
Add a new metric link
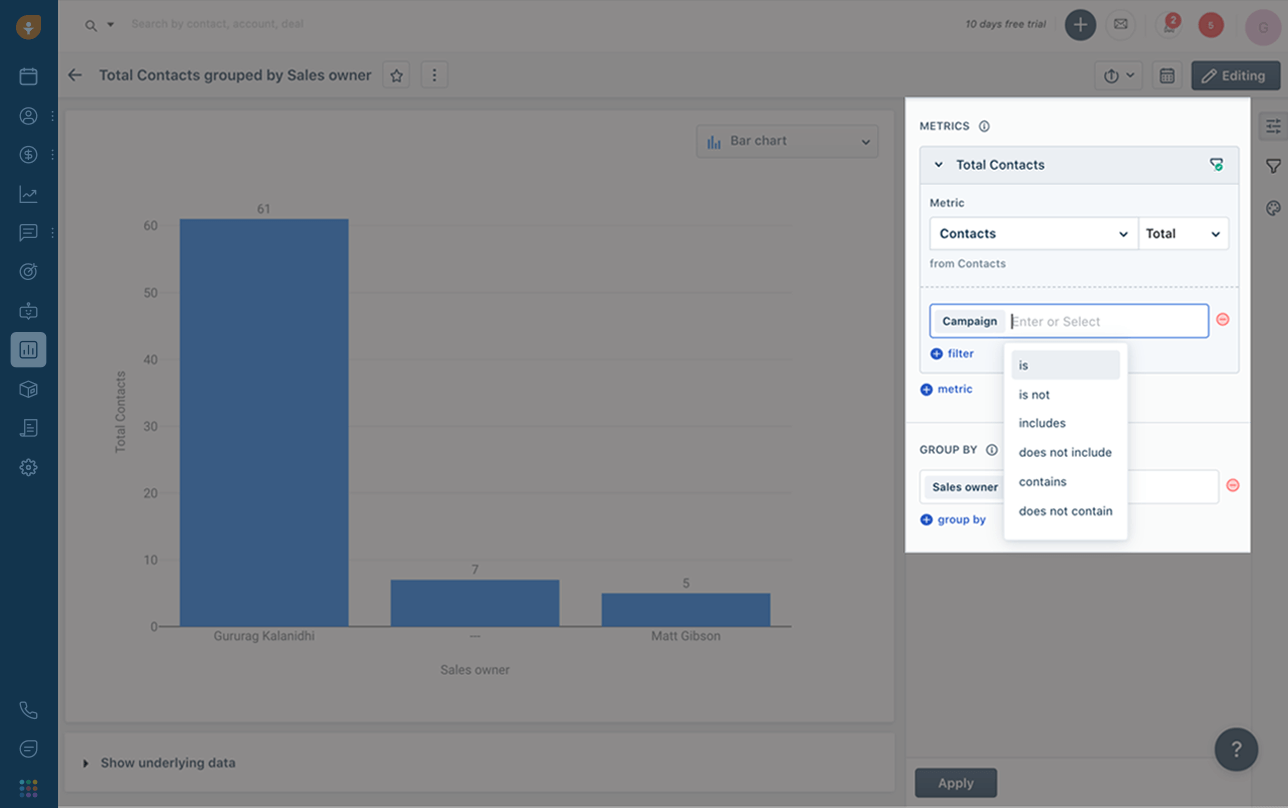click(x=946, y=389)
